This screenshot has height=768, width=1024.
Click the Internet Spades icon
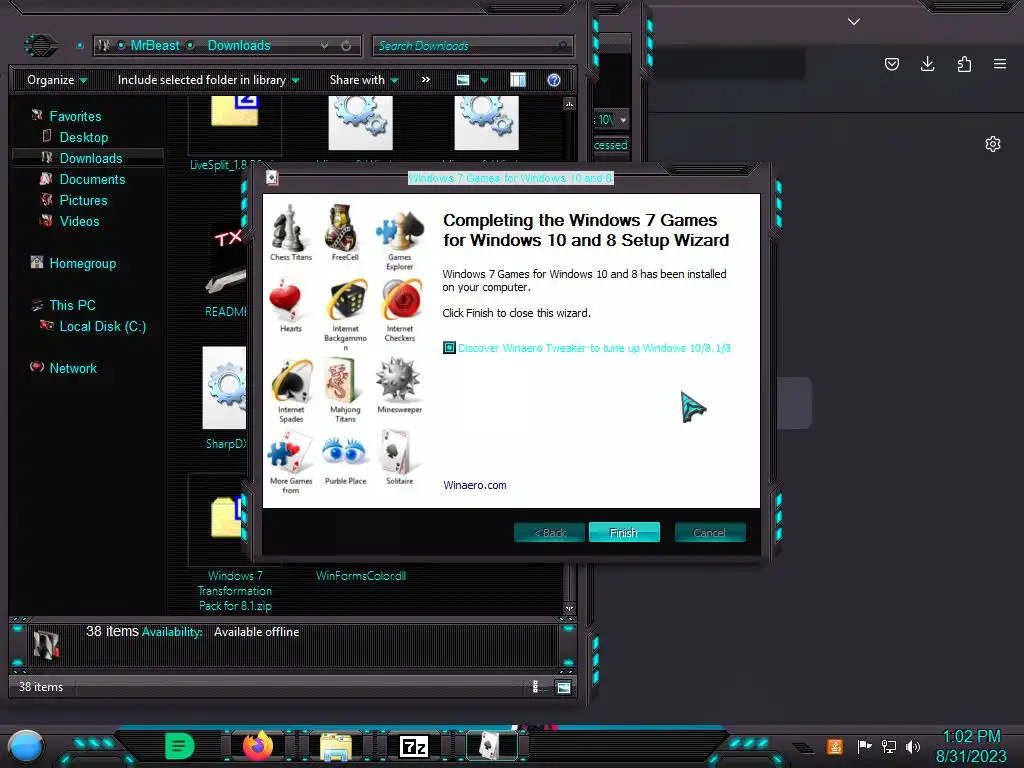[x=291, y=380]
